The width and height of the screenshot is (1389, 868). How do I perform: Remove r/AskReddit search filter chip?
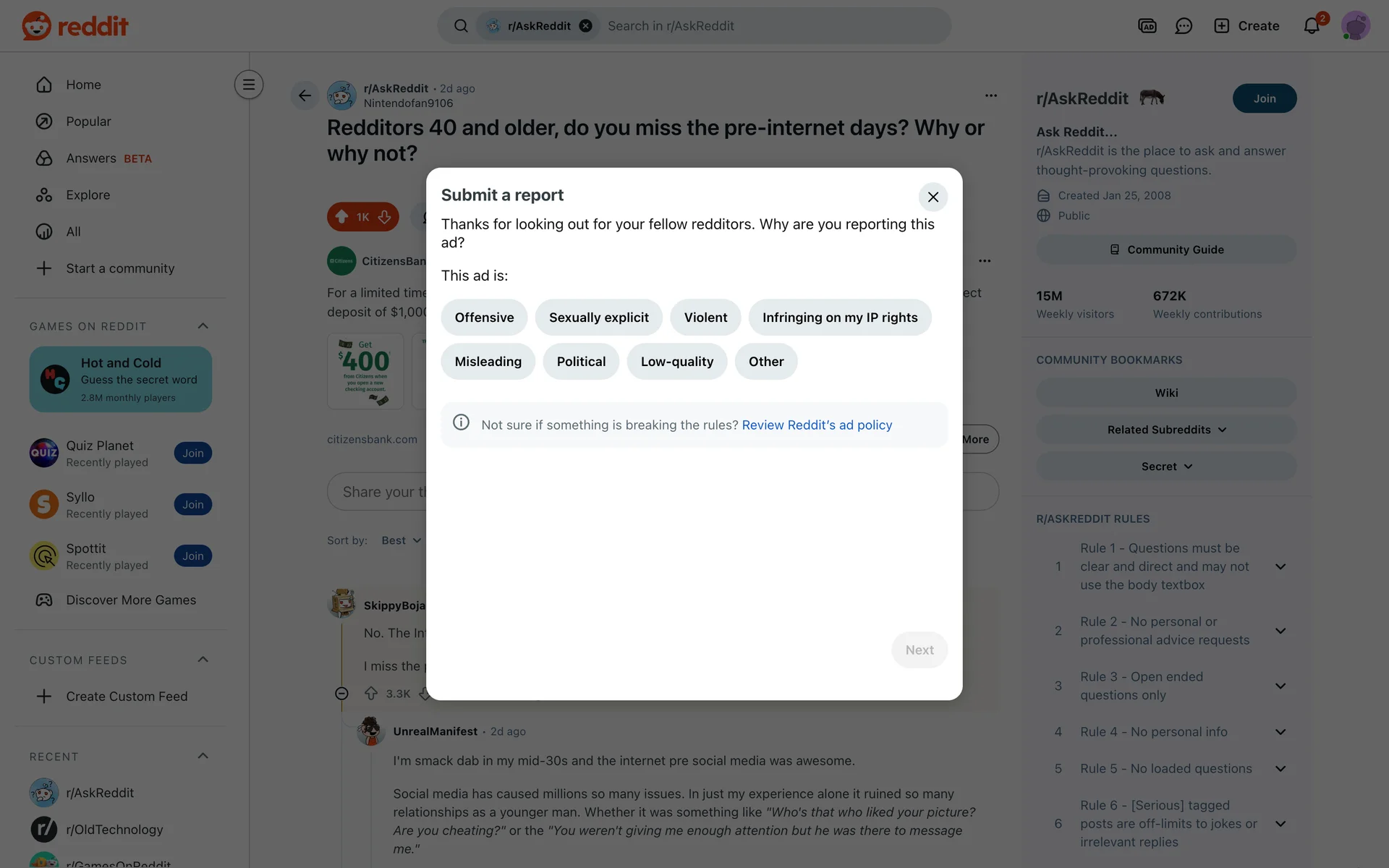tap(586, 26)
